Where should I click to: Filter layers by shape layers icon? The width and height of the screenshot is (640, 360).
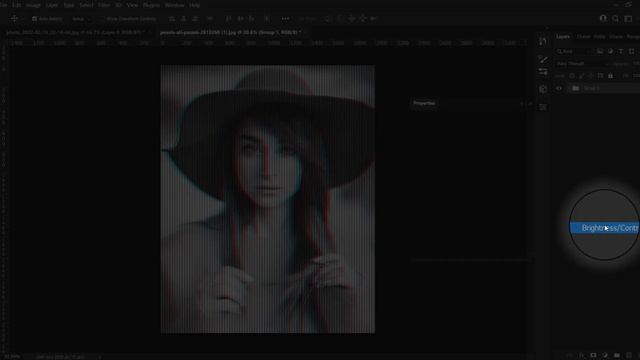(631, 51)
